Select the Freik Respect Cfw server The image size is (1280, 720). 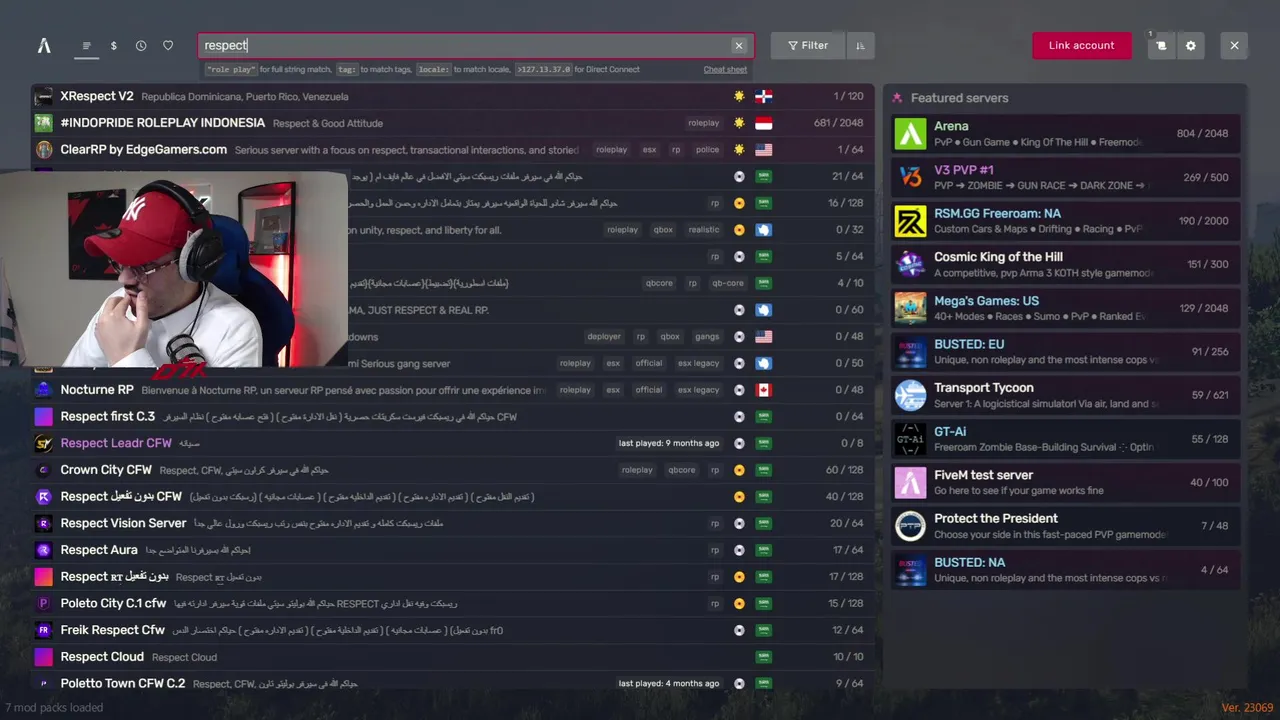pyautogui.click(x=453, y=630)
